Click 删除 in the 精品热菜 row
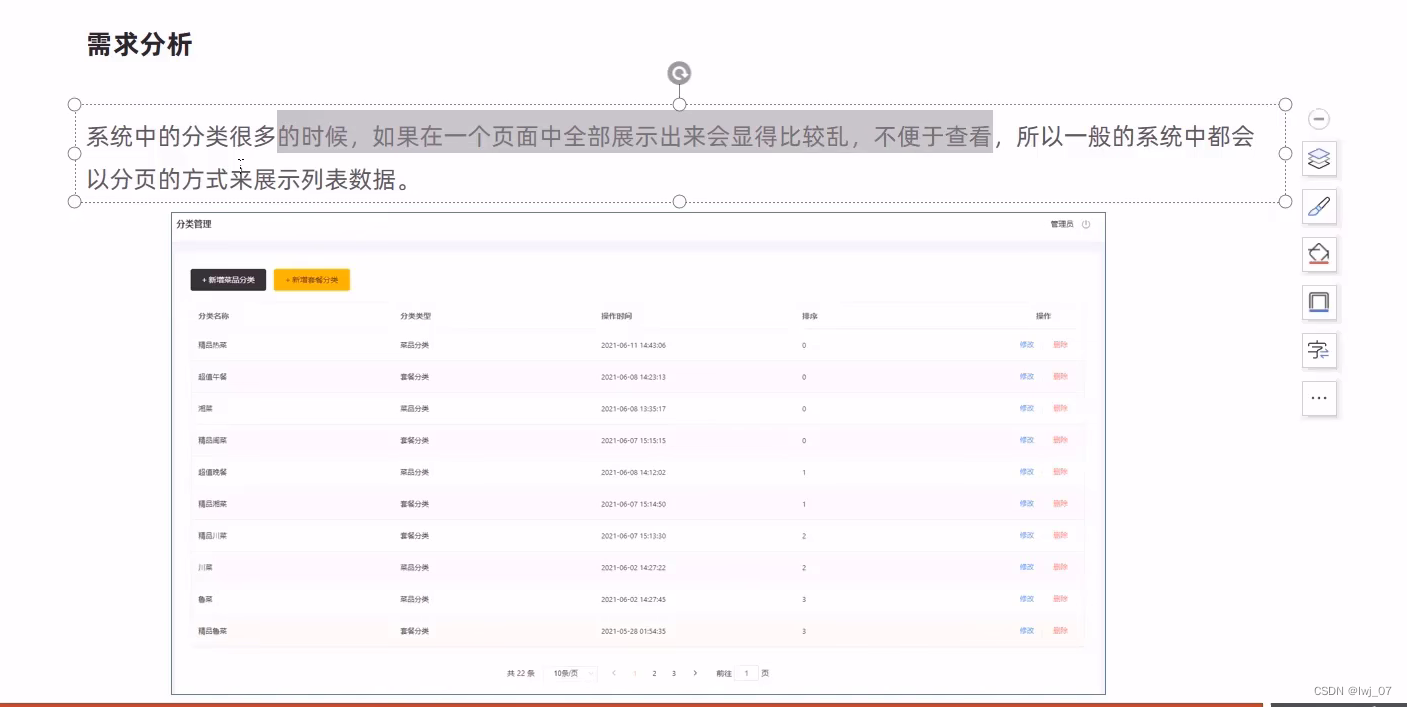 click(x=1060, y=345)
